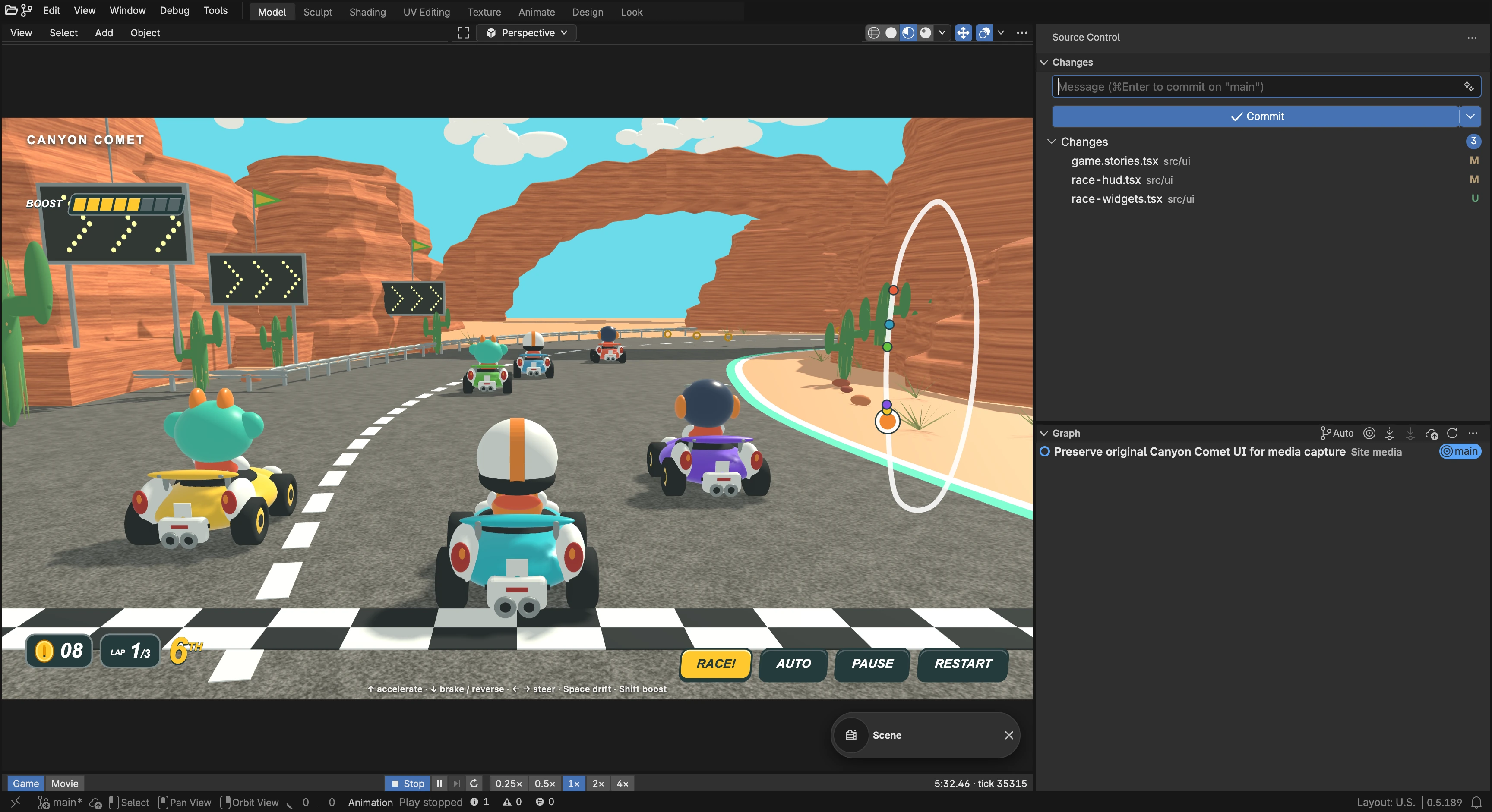This screenshot has height=812, width=1492.
Task: Click the pause playback icon
Action: point(439,783)
